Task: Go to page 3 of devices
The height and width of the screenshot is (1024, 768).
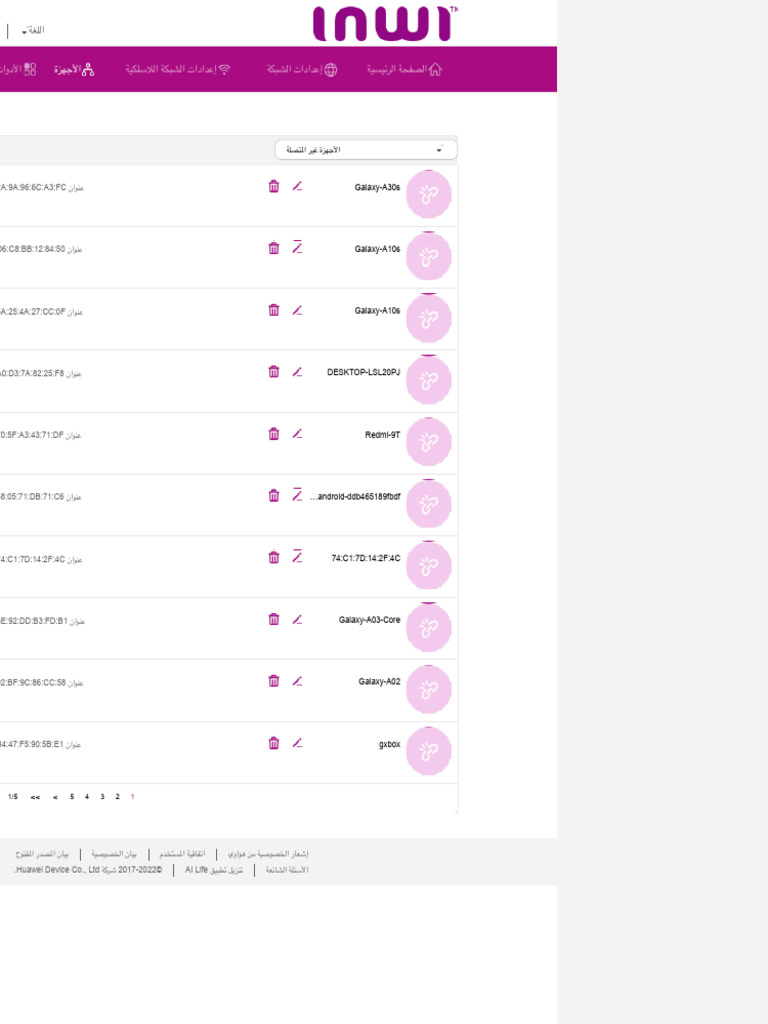Action: [102, 797]
